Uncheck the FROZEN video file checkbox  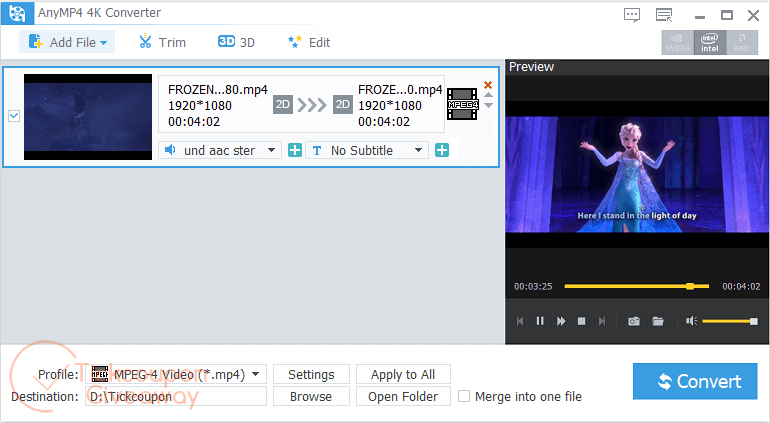(x=14, y=116)
